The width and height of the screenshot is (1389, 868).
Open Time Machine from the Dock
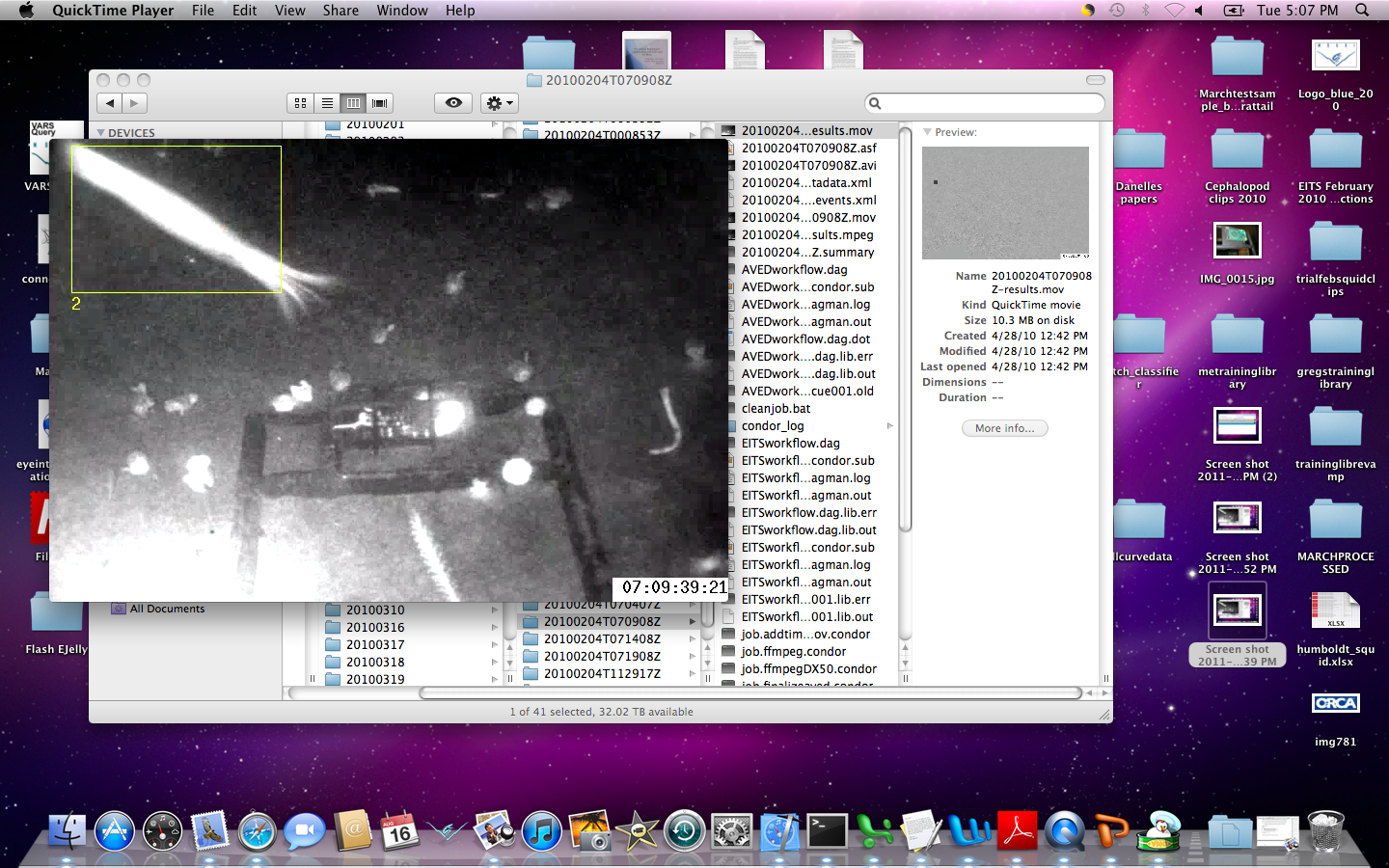(x=685, y=830)
